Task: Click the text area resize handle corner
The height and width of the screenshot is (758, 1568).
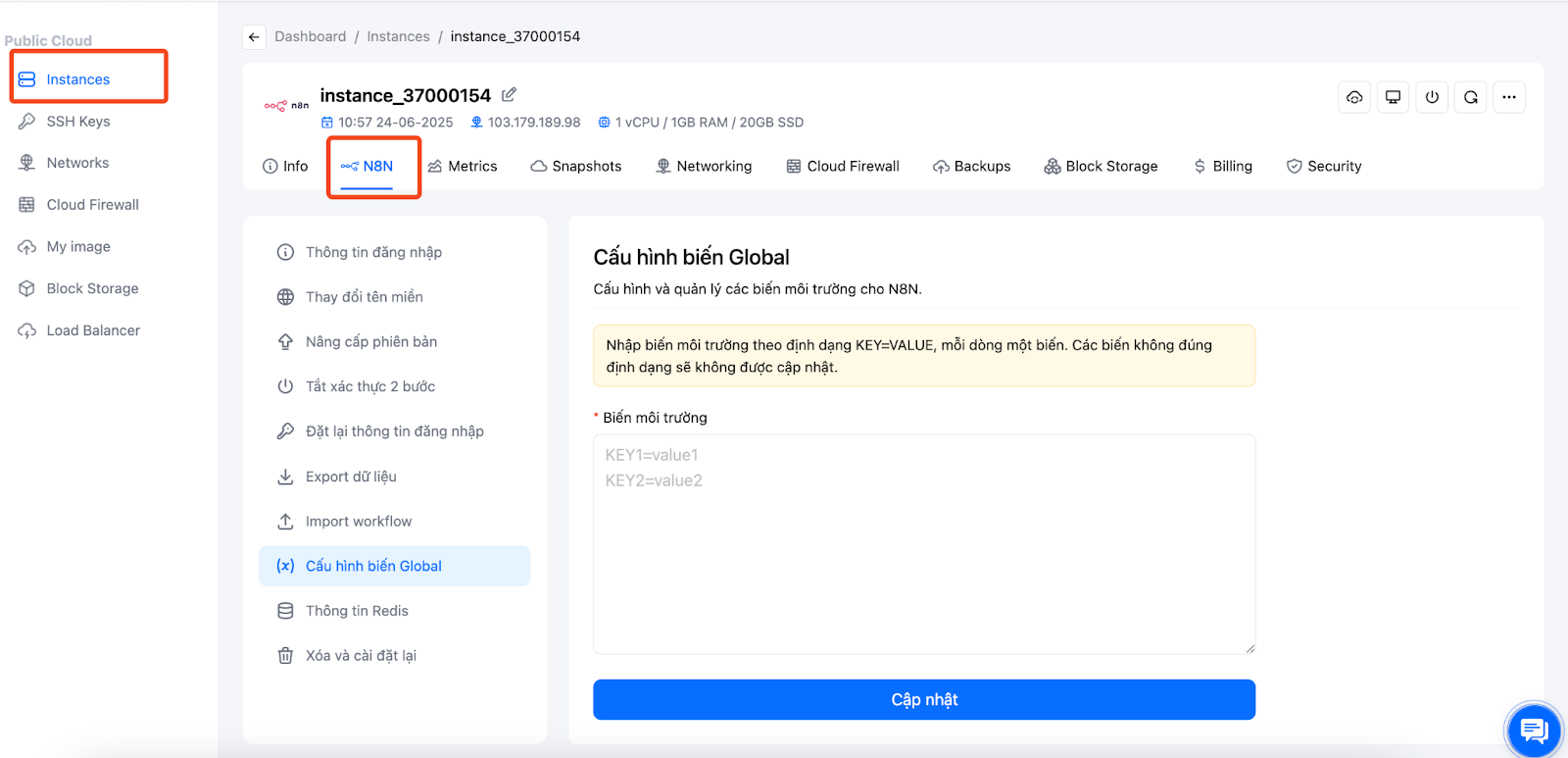Action: [1249, 648]
